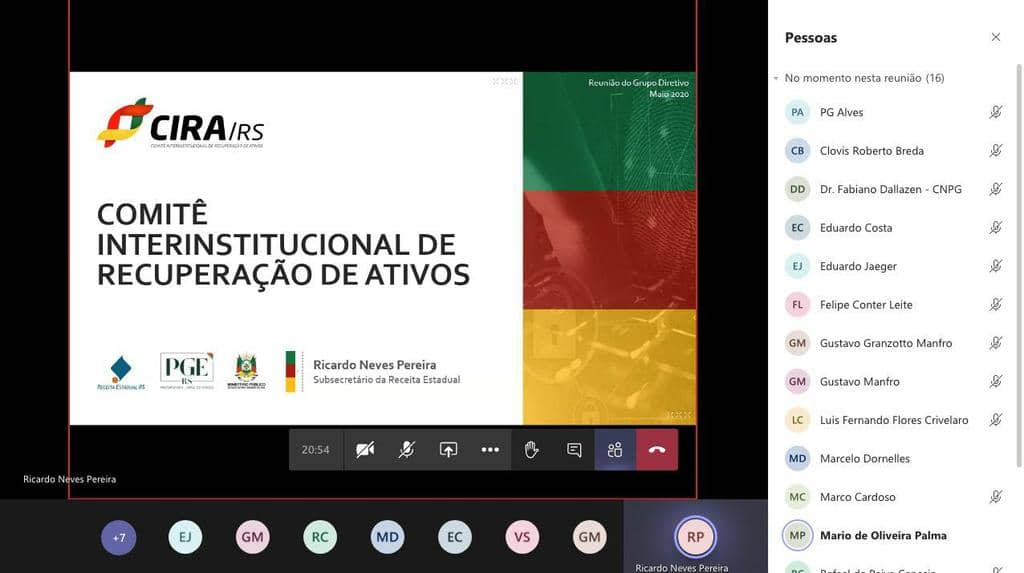The width and height of the screenshot is (1024, 573).
Task: Hide the participants panel via people icon
Action: pos(615,450)
